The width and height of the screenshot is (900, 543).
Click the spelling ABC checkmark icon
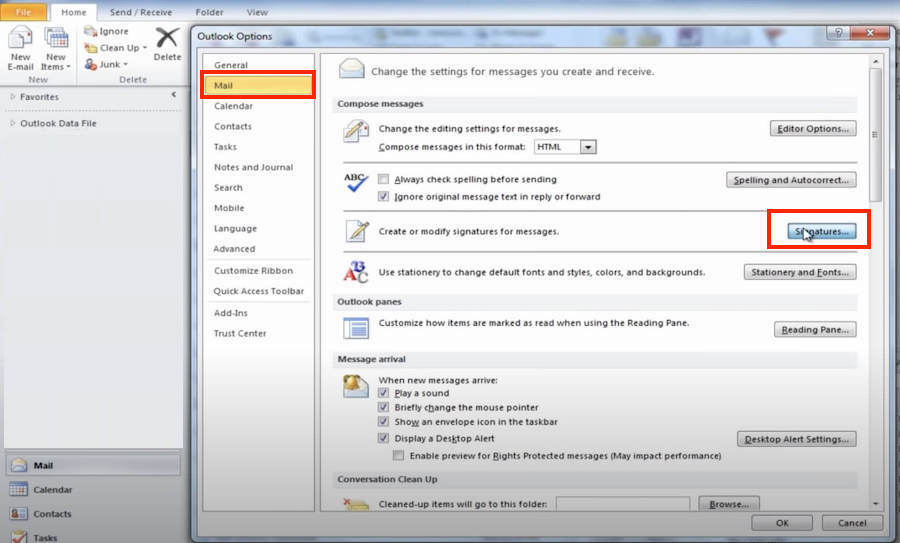[355, 183]
